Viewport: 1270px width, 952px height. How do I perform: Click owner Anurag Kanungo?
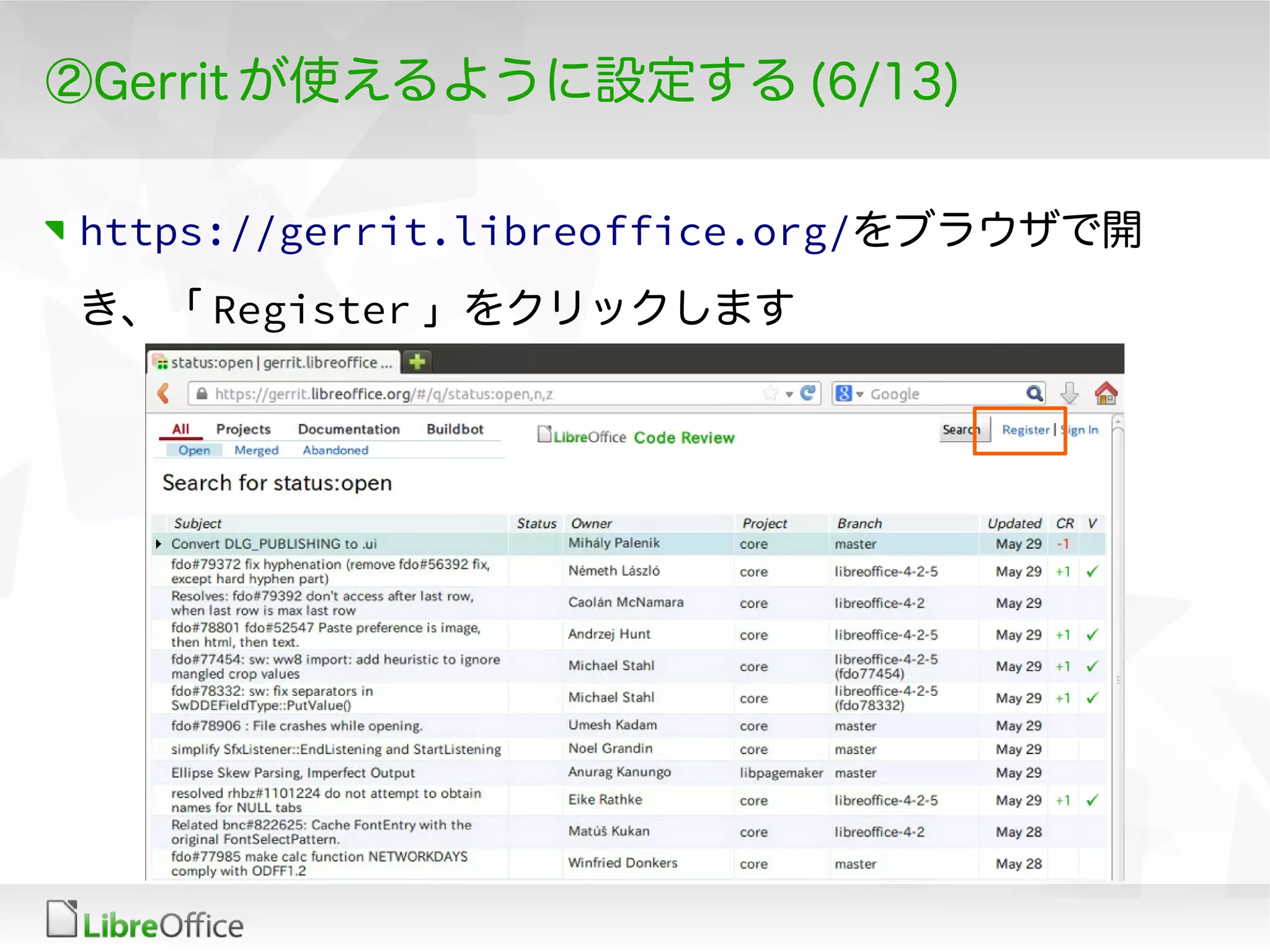point(619,772)
